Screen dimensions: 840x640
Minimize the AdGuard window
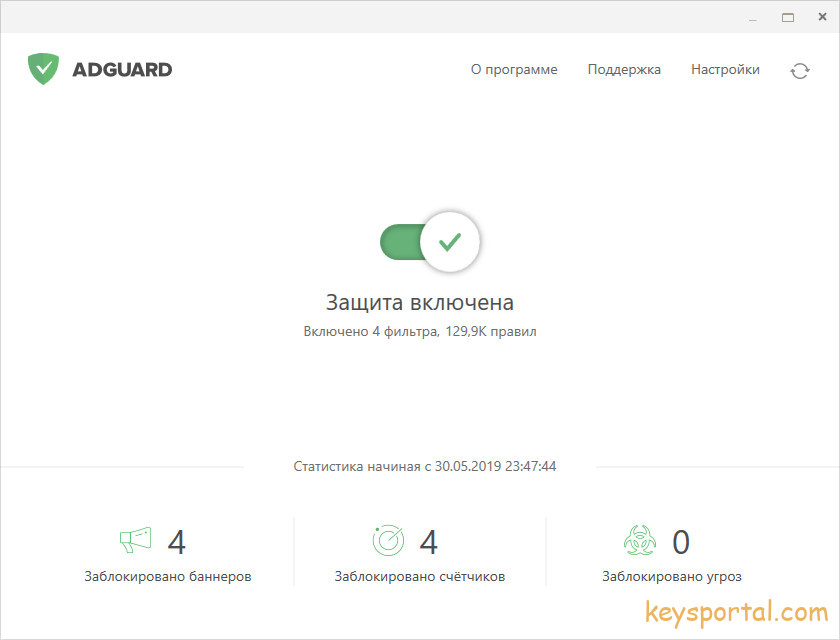click(752, 17)
